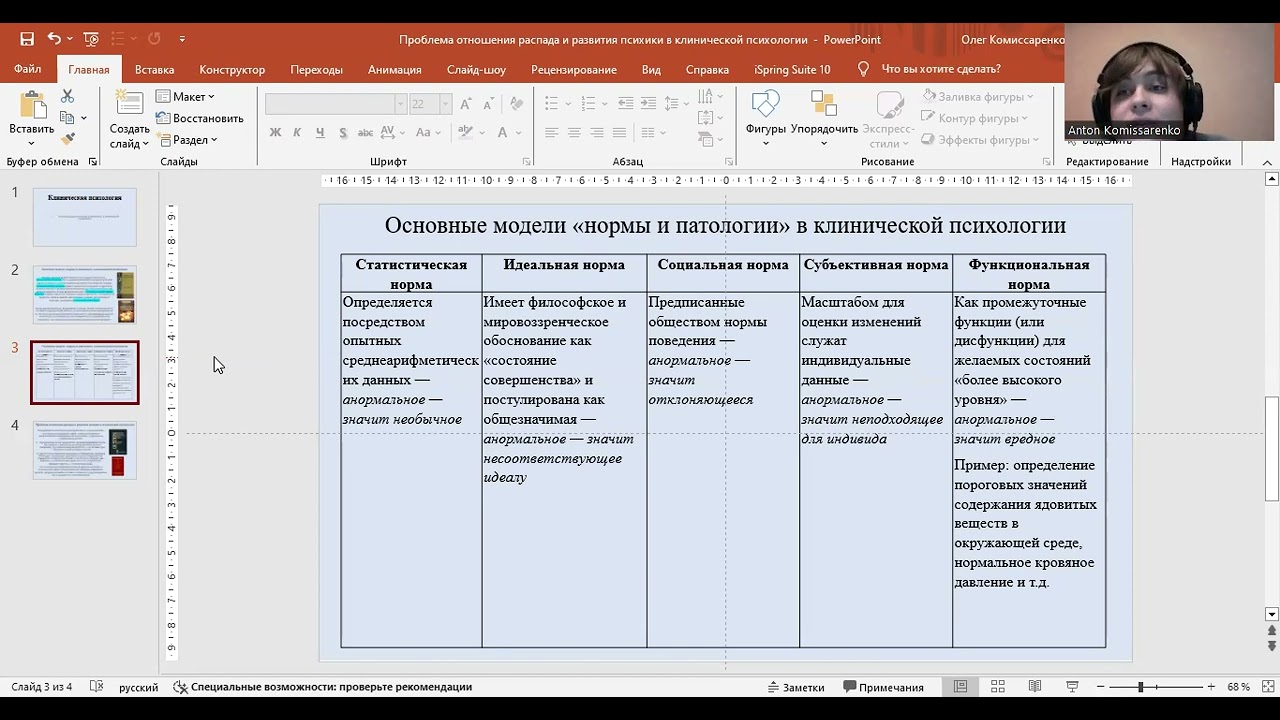Collapse the ribbon with the chevron

(1267, 162)
